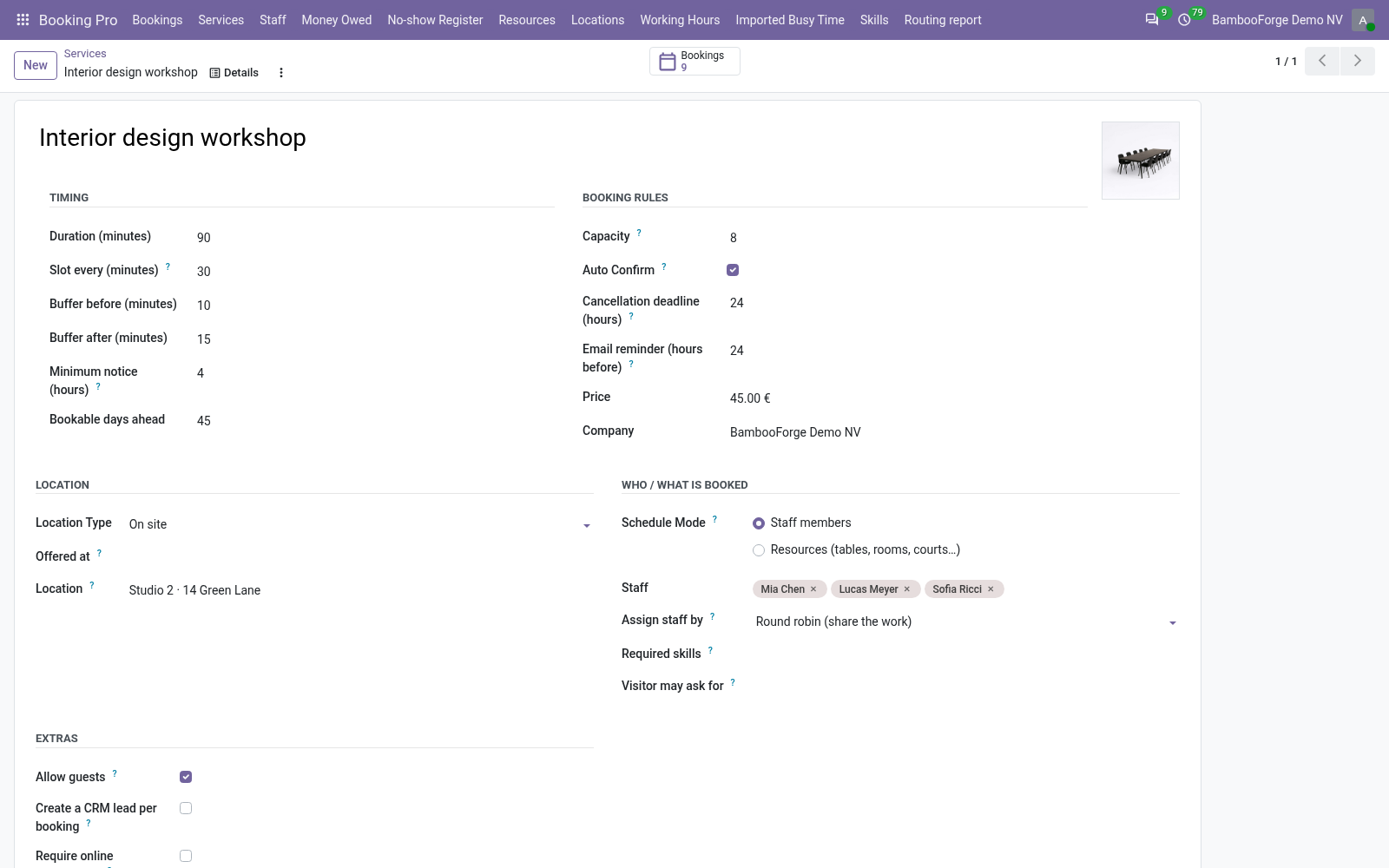Select Resources schedule mode radio
This screenshot has height=868, width=1389.
click(x=759, y=550)
